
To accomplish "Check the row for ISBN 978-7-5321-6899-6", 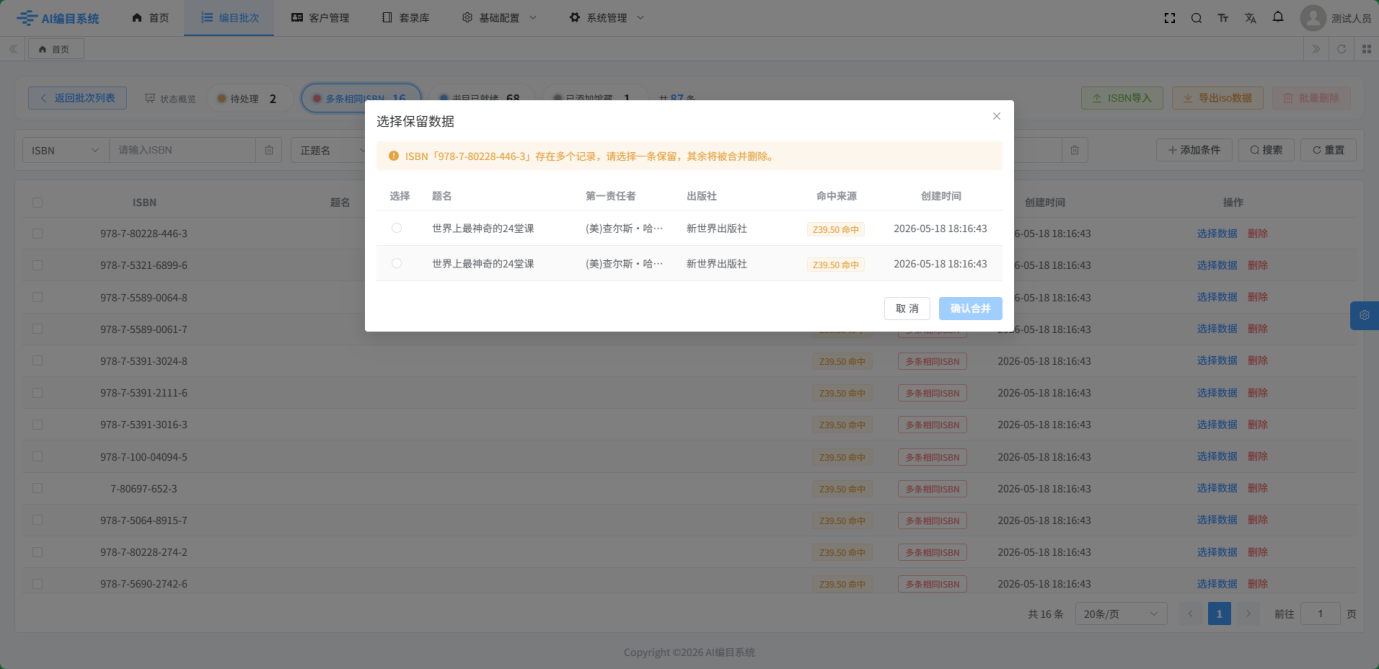I will pos(37,265).
